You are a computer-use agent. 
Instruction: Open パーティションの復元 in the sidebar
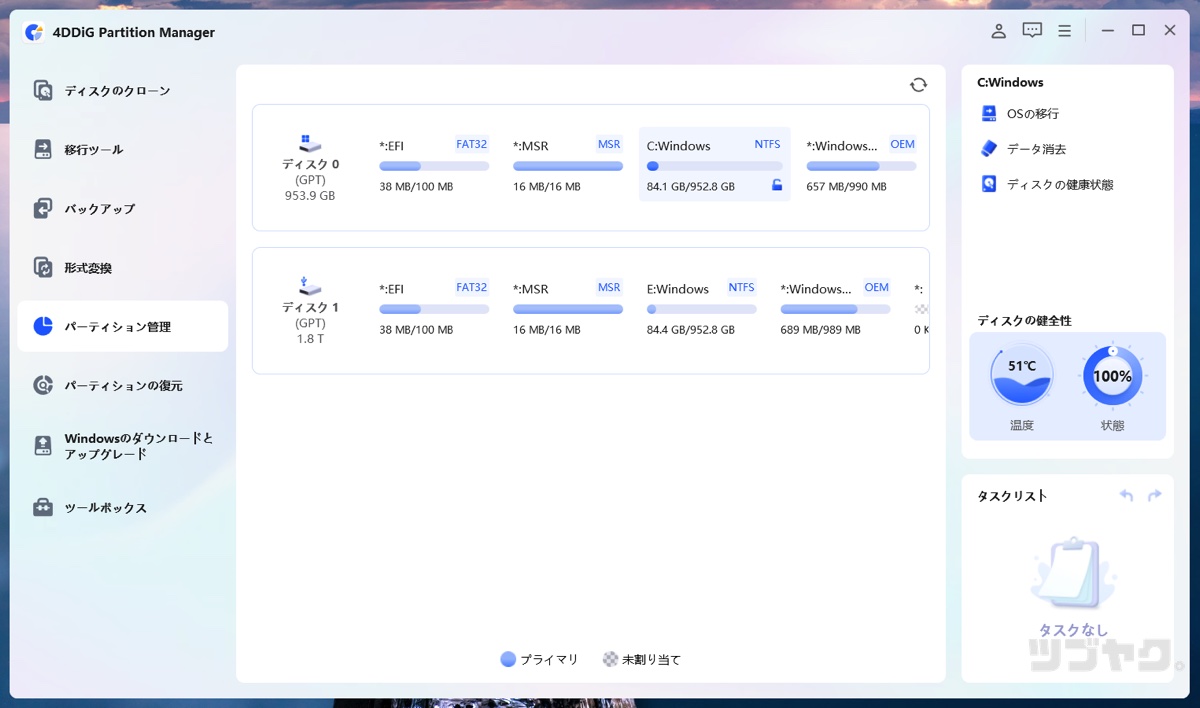(122, 385)
